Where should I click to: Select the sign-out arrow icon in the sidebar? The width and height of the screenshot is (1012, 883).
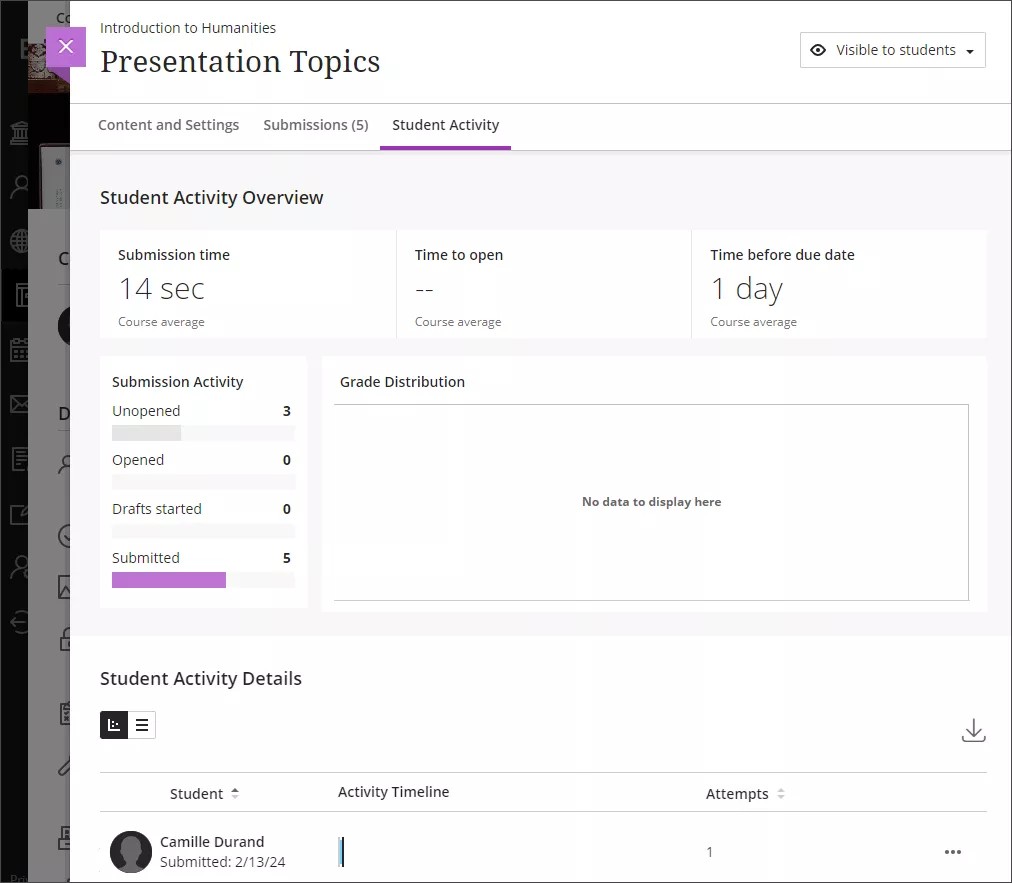point(17,622)
